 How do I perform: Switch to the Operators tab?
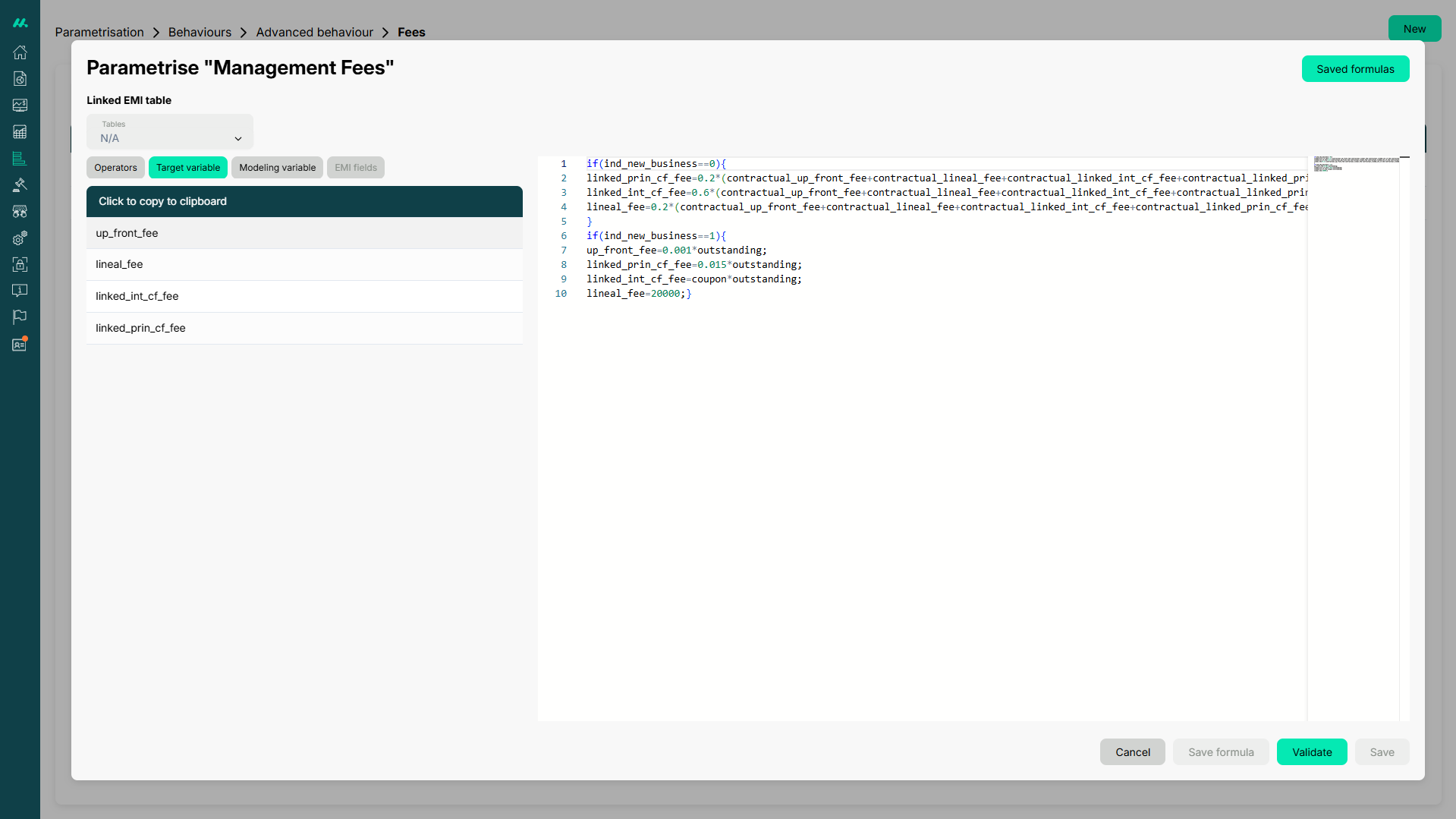(115, 168)
